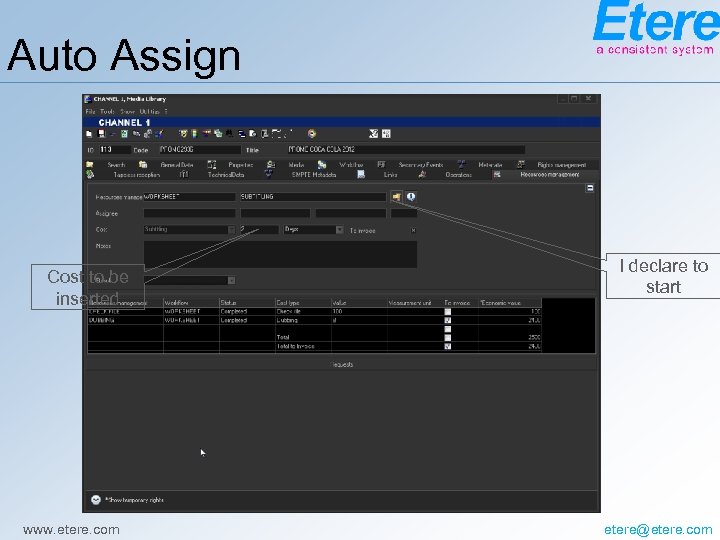Click the WORKSHEET resources manager field
The width and height of the screenshot is (720, 540).
189,197
